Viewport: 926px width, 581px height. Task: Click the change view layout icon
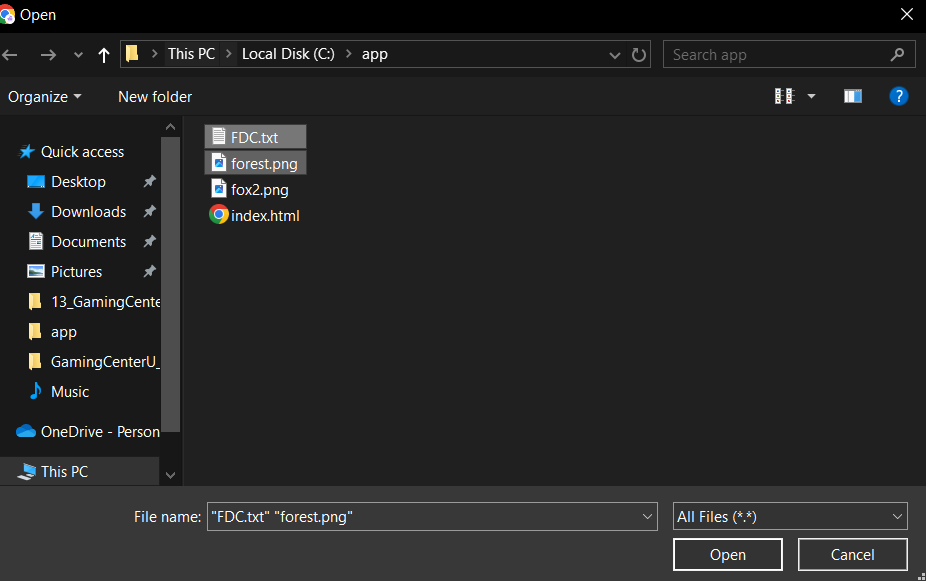(x=784, y=96)
